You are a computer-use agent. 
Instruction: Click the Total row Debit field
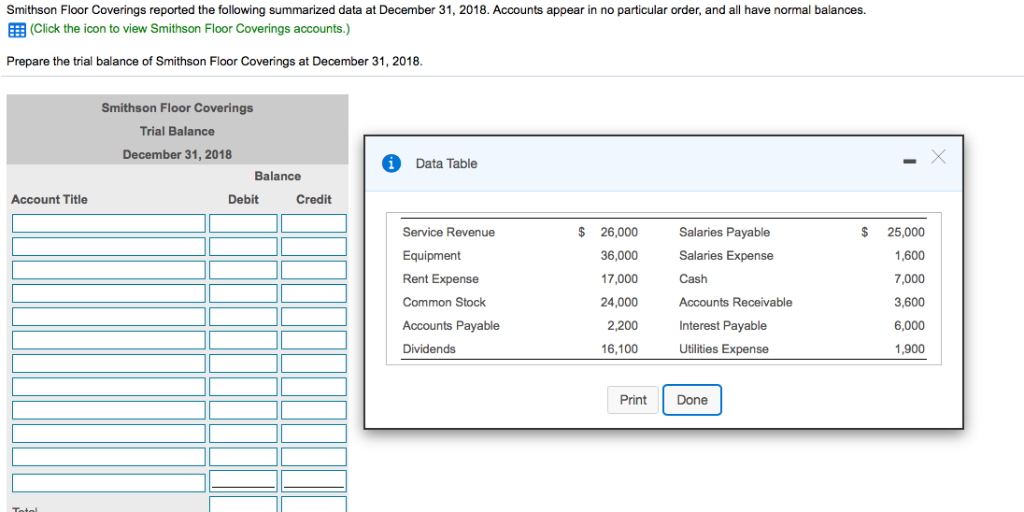click(x=244, y=504)
